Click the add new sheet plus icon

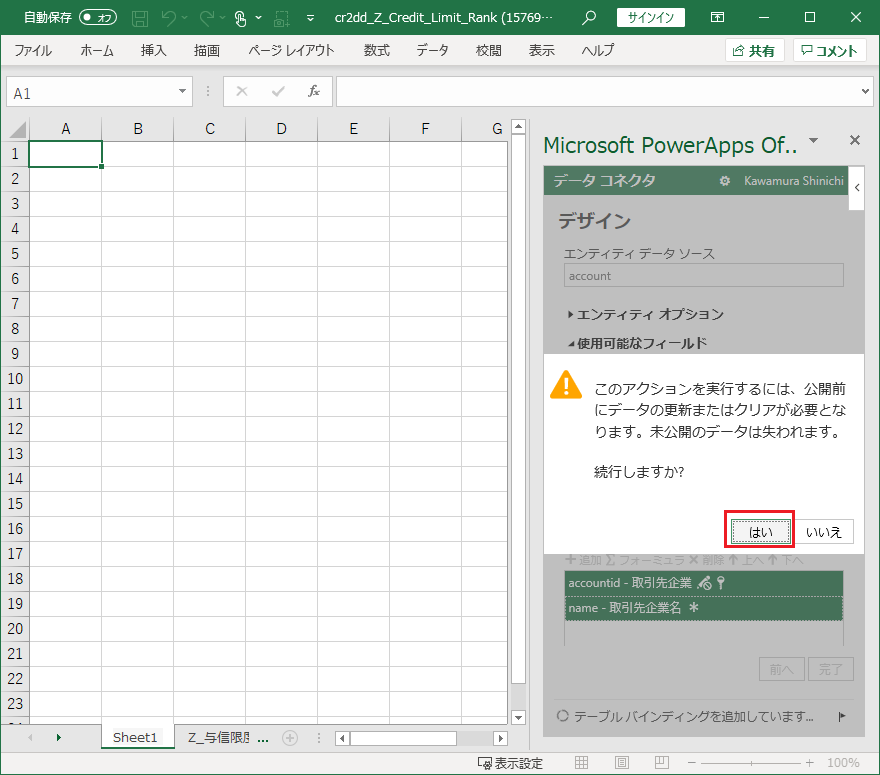(290, 738)
